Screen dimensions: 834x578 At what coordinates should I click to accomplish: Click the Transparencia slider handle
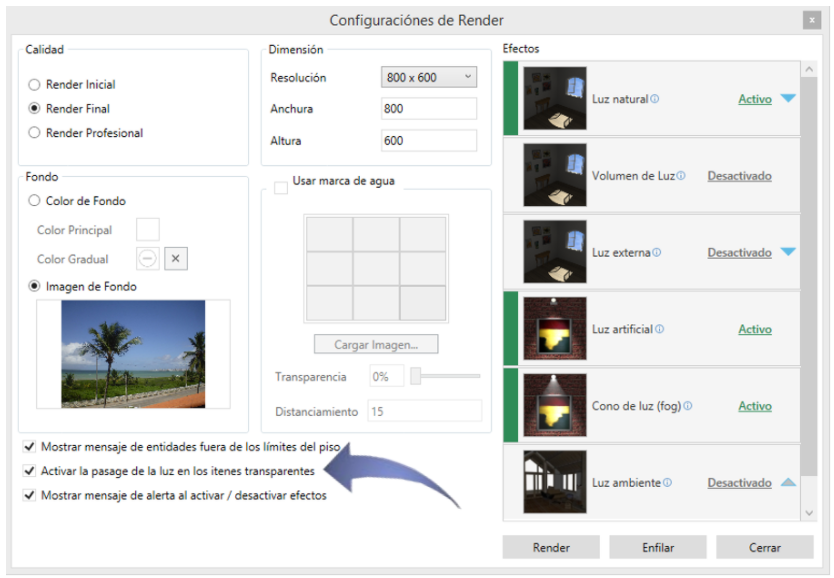pos(416,375)
